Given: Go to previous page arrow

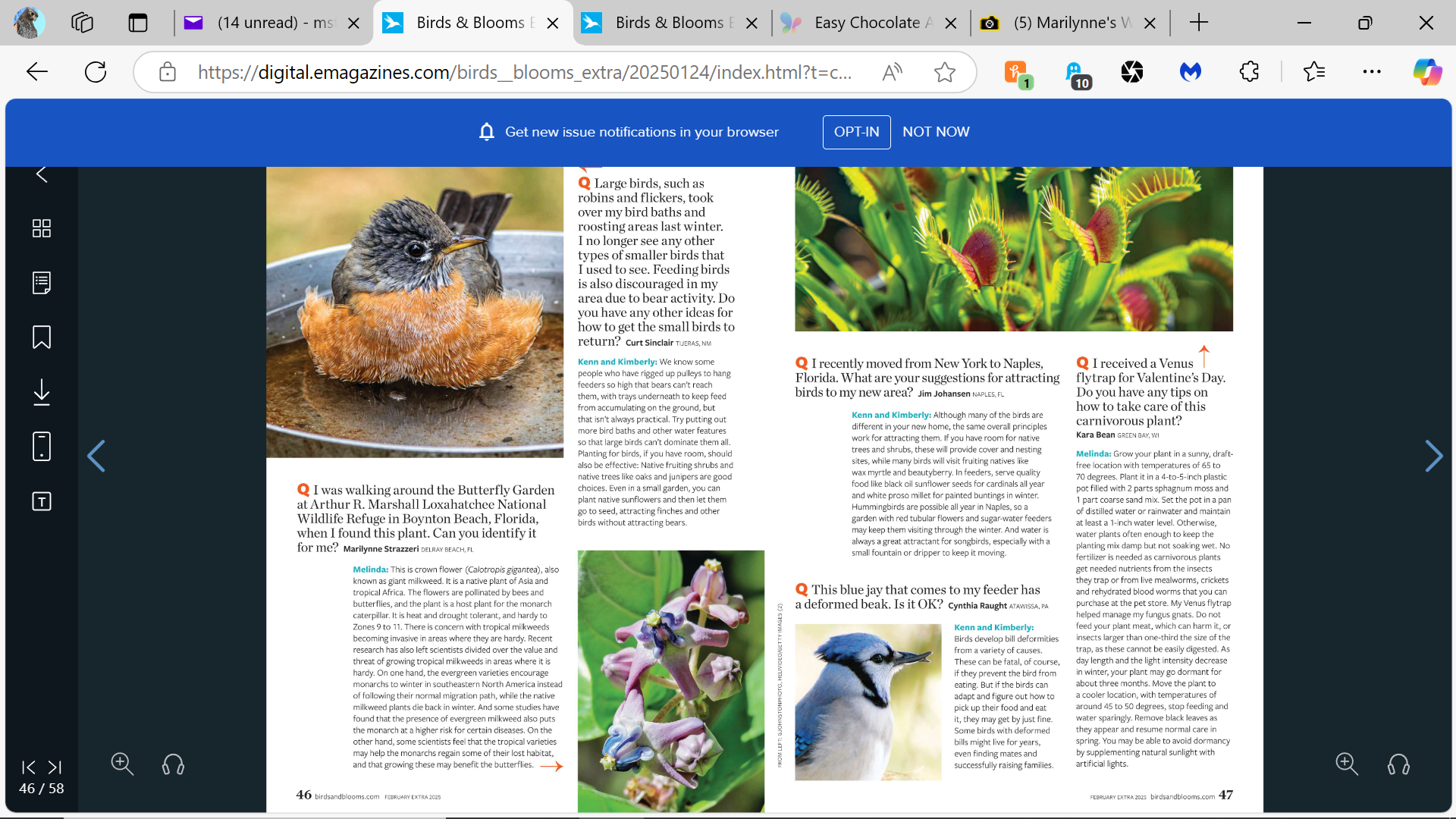Looking at the screenshot, I should [x=96, y=457].
